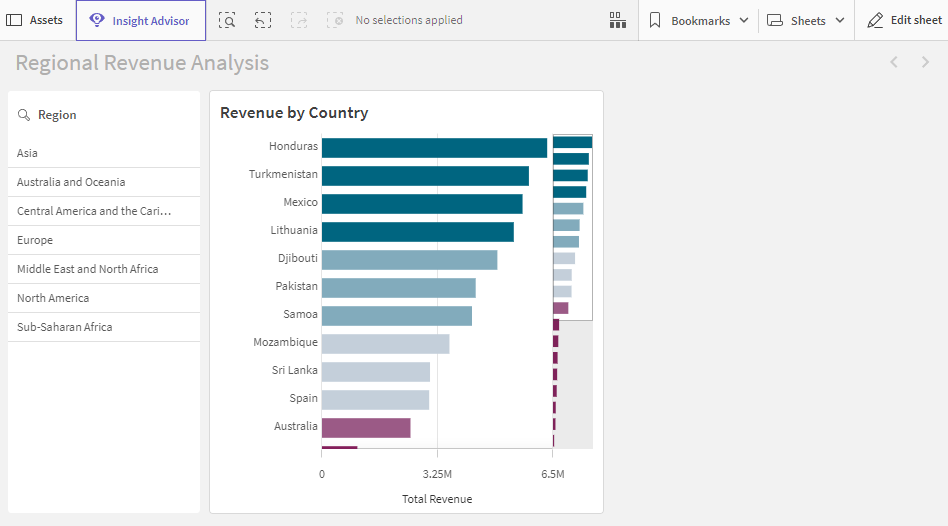Select the Pakistan bar in chart
This screenshot has width=948, height=526.
pyautogui.click(x=398, y=287)
